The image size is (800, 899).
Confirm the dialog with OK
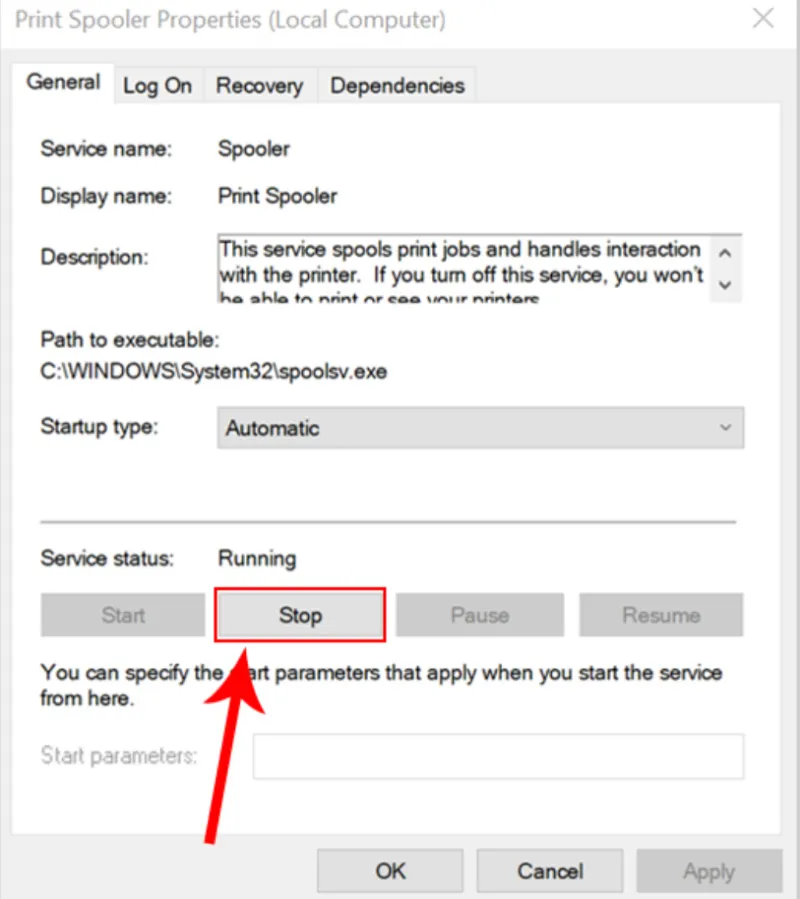point(390,871)
